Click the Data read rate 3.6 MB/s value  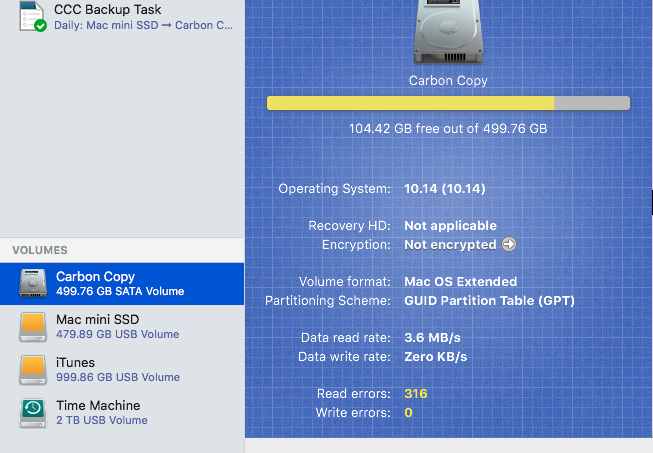point(432,338)
